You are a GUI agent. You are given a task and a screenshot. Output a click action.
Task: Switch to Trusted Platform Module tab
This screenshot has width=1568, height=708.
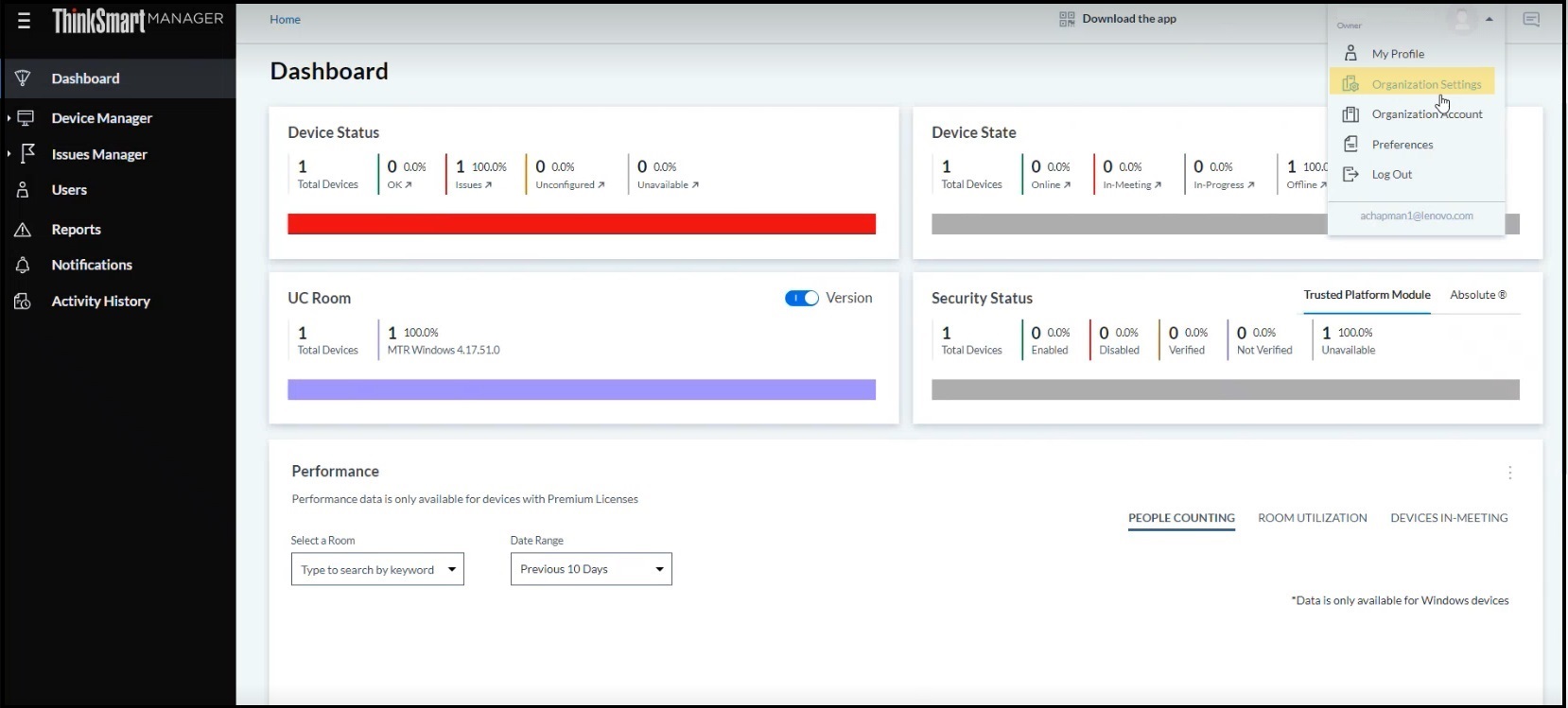point(1367,295)
